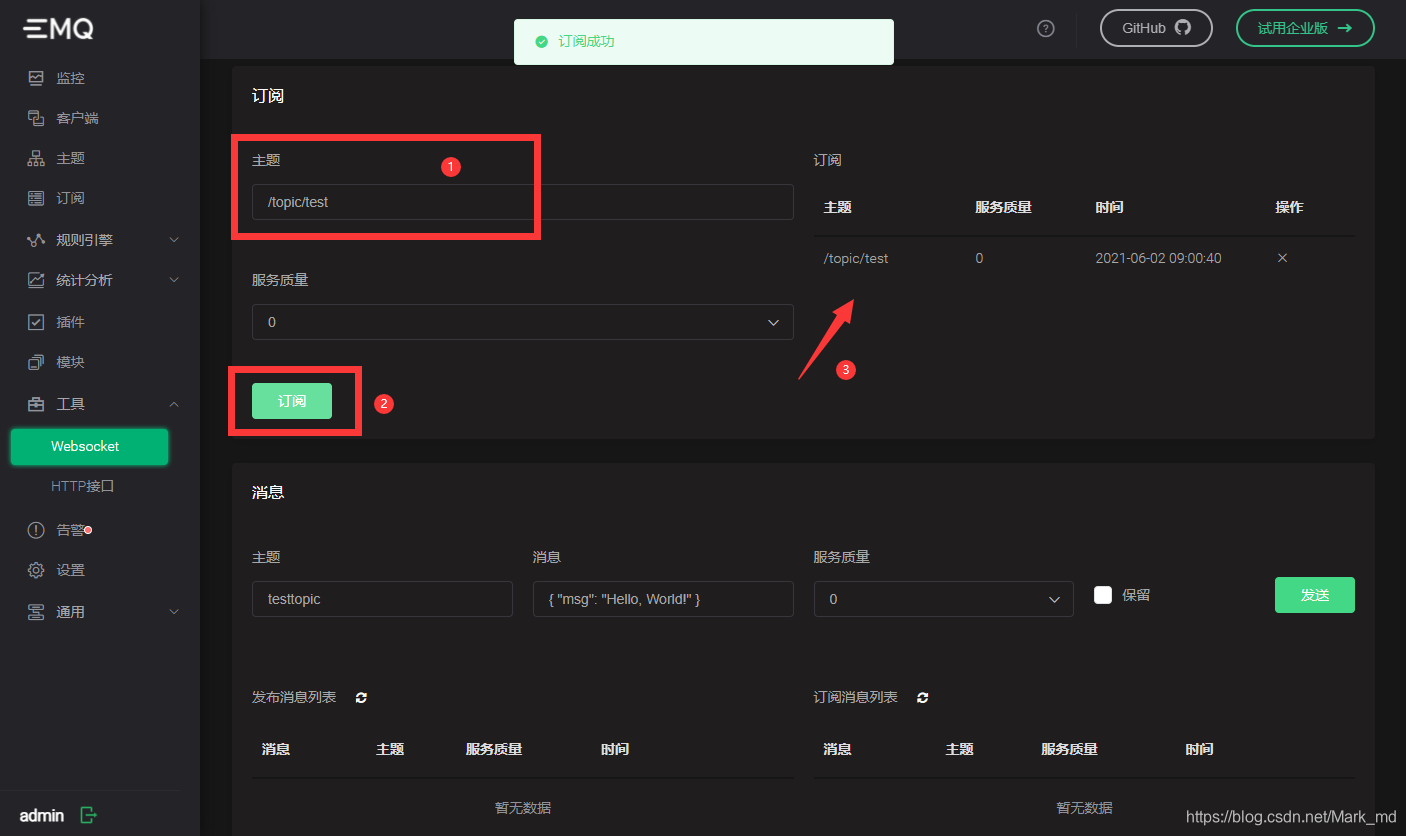Focus the message payload Hello World field
The height and width of the screenshot is (836, 1406).
coord(663,599)
